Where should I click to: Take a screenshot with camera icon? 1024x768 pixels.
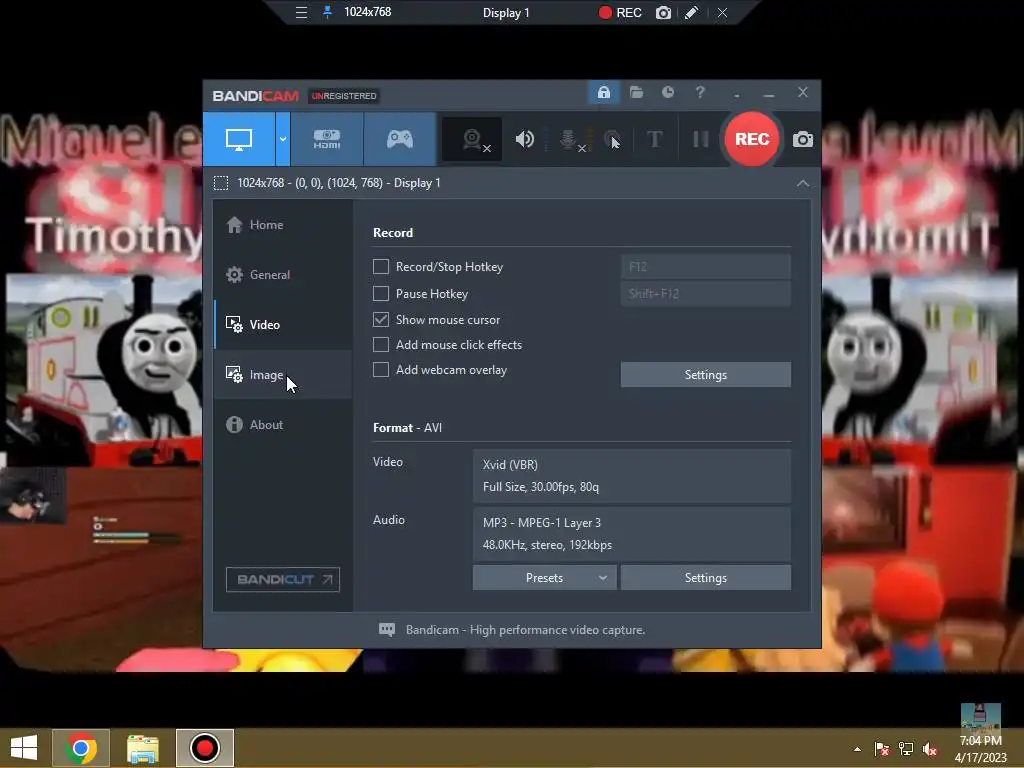[x=803, y=139]
